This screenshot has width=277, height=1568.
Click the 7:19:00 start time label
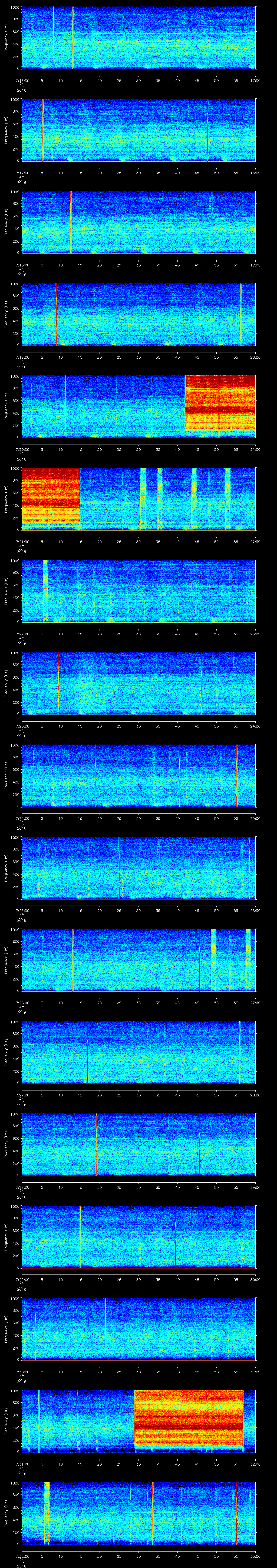click(22, 357)
